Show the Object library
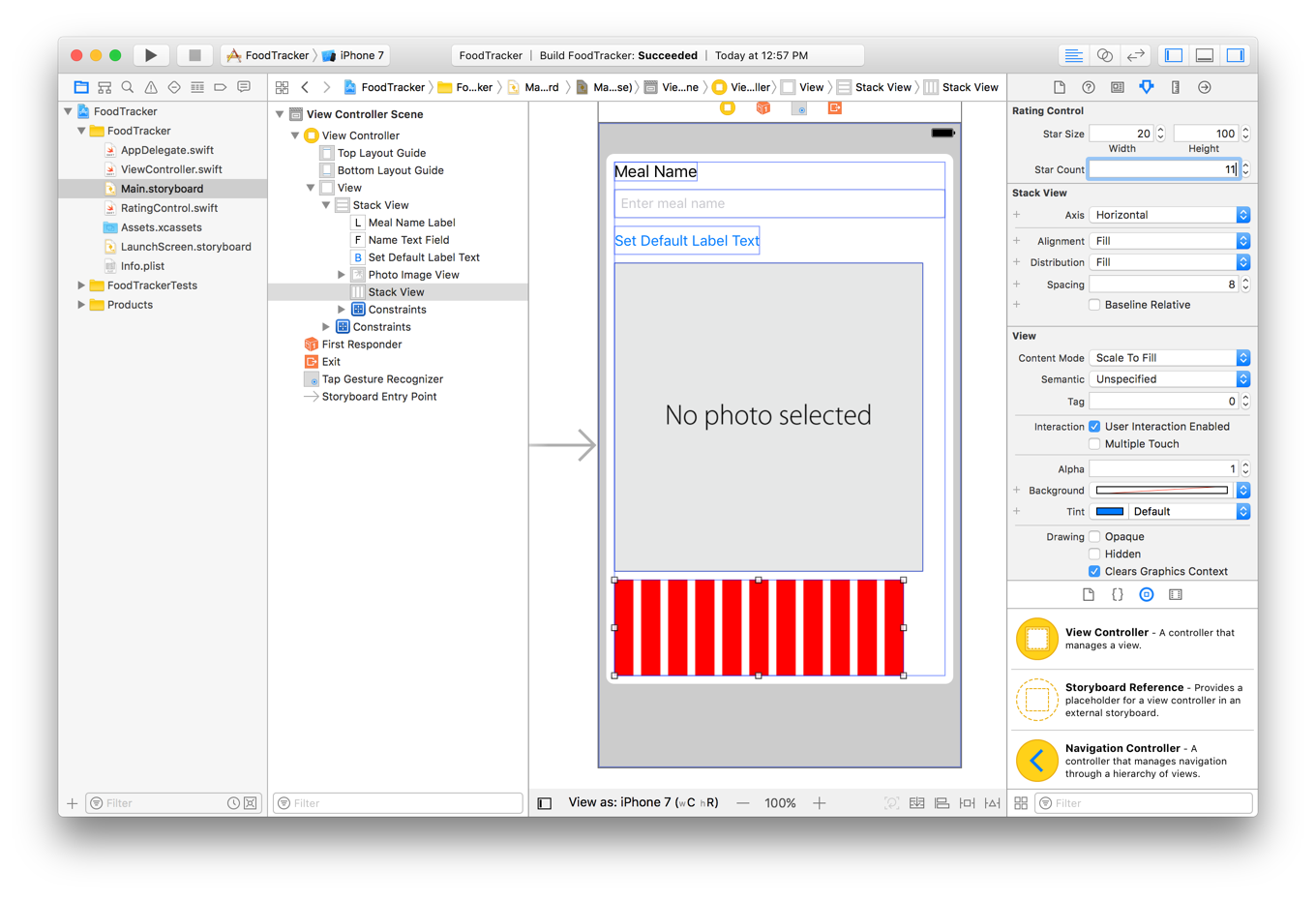 click(1147, 594)
